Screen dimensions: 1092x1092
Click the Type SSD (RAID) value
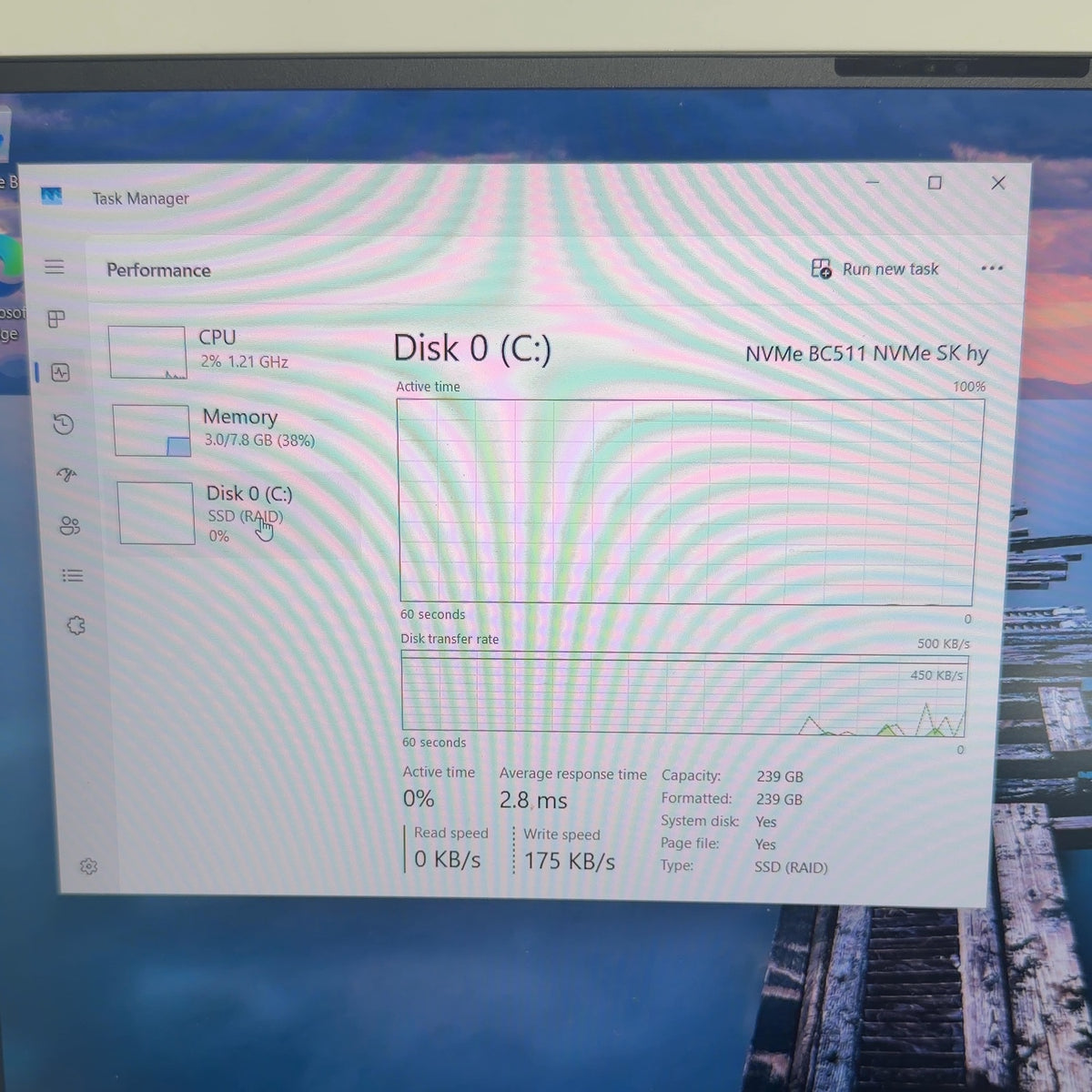coord(791,867)
